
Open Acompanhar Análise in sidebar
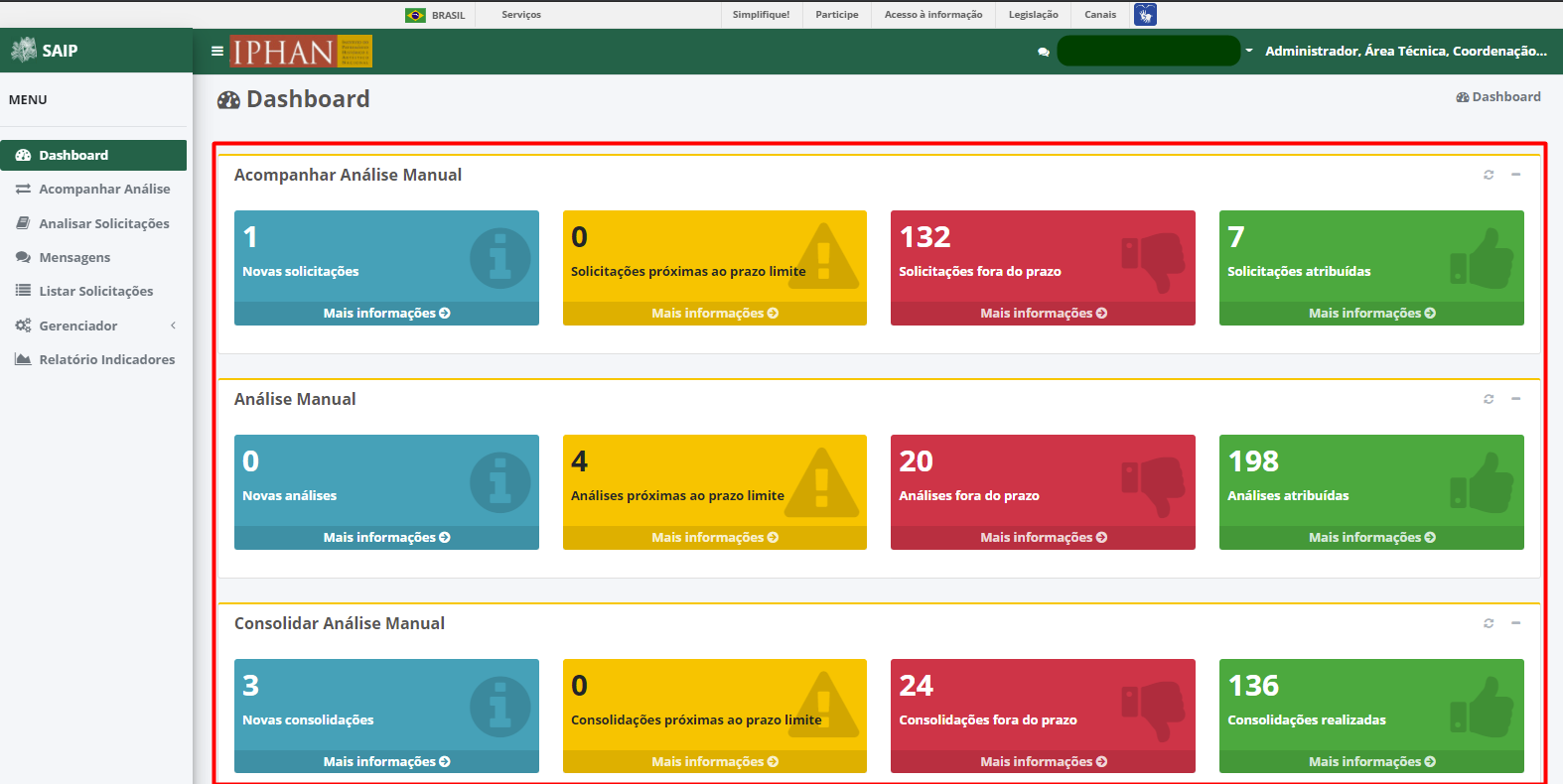point(93,189)
